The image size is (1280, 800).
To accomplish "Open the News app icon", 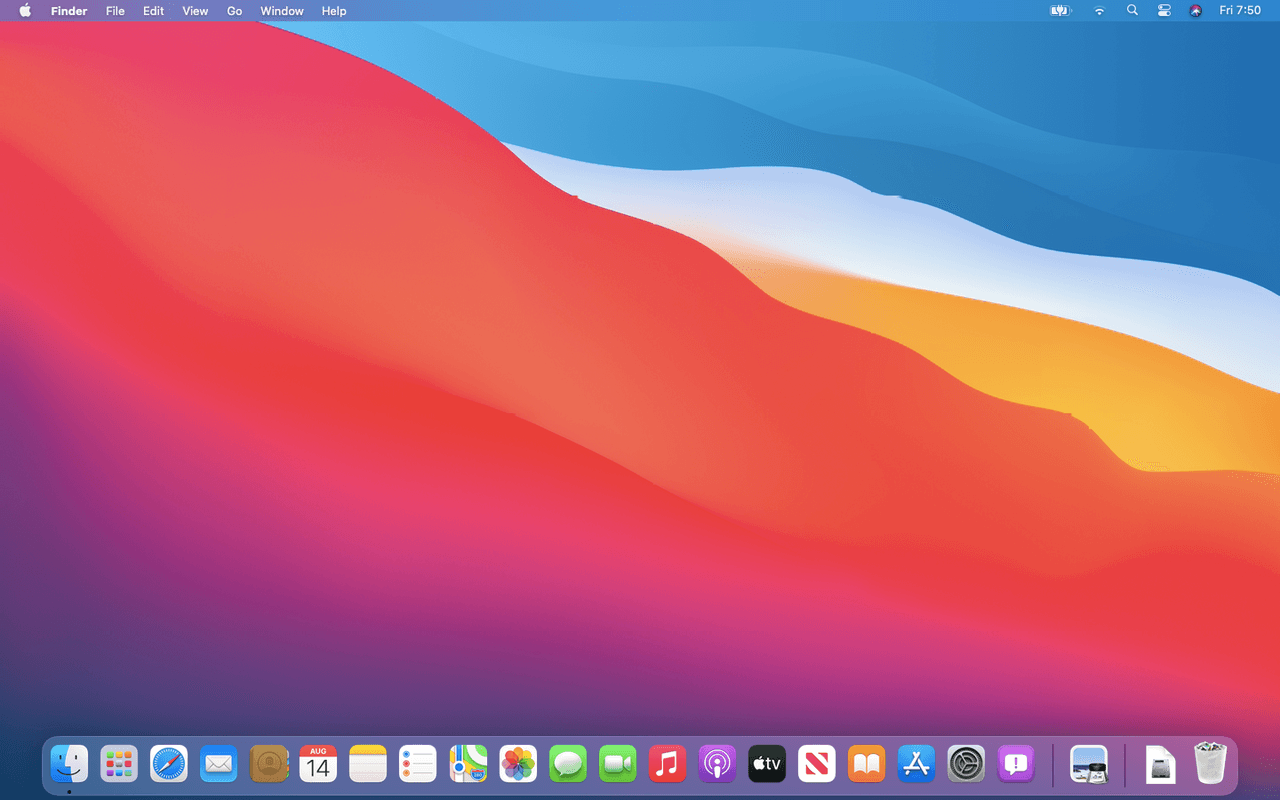I will [817, 765].
